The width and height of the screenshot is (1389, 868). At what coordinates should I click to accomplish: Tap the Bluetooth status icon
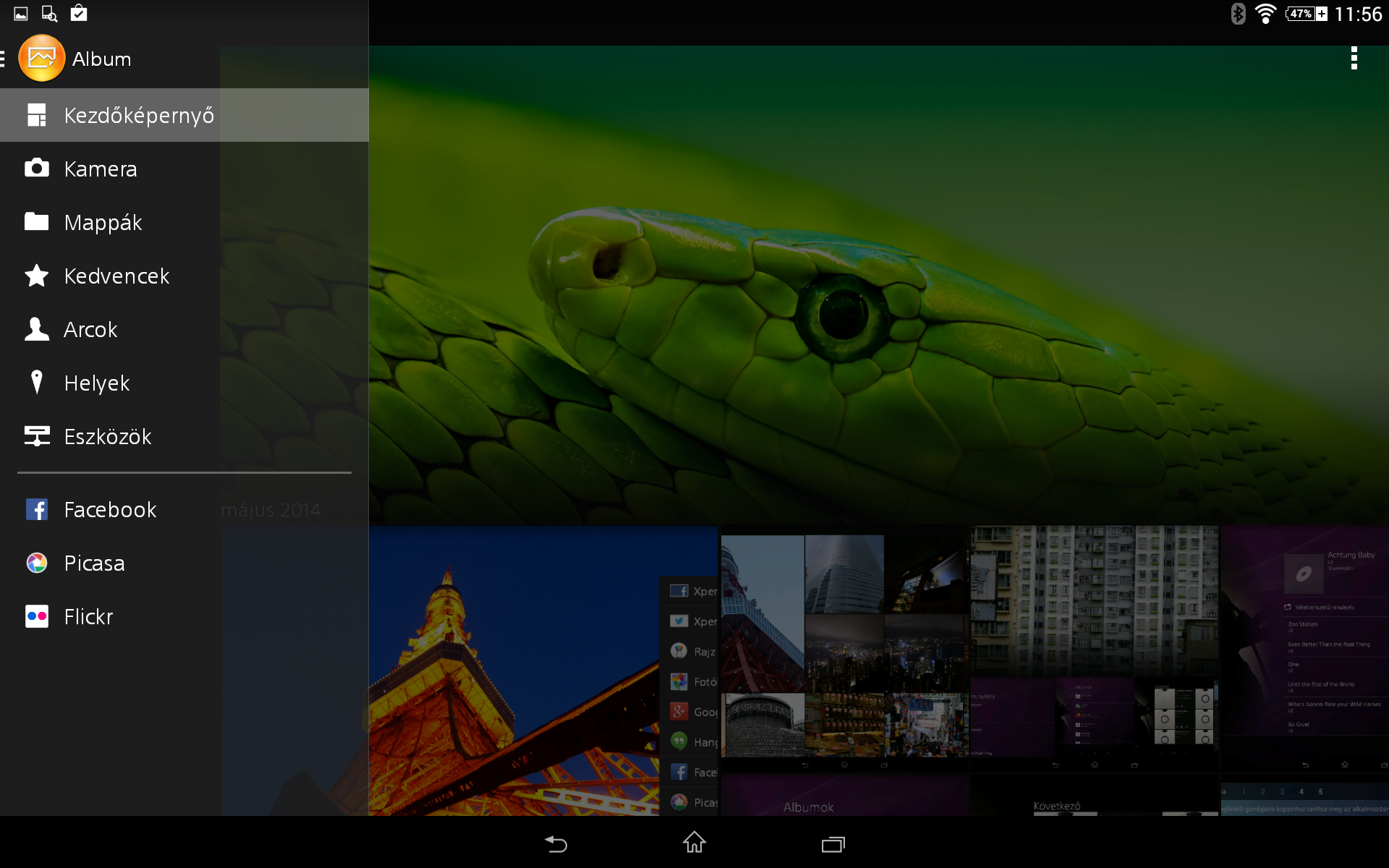[1238, 14]
